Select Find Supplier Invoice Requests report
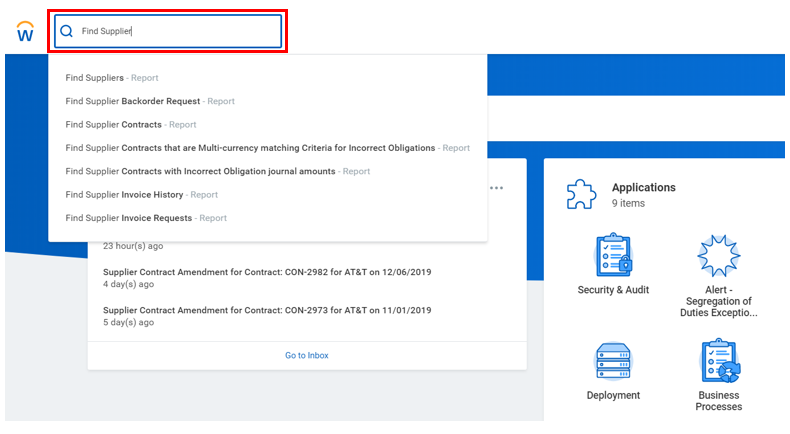Viewport: 790px width, 434px height. pyautogui.click(x=146, y=218)
